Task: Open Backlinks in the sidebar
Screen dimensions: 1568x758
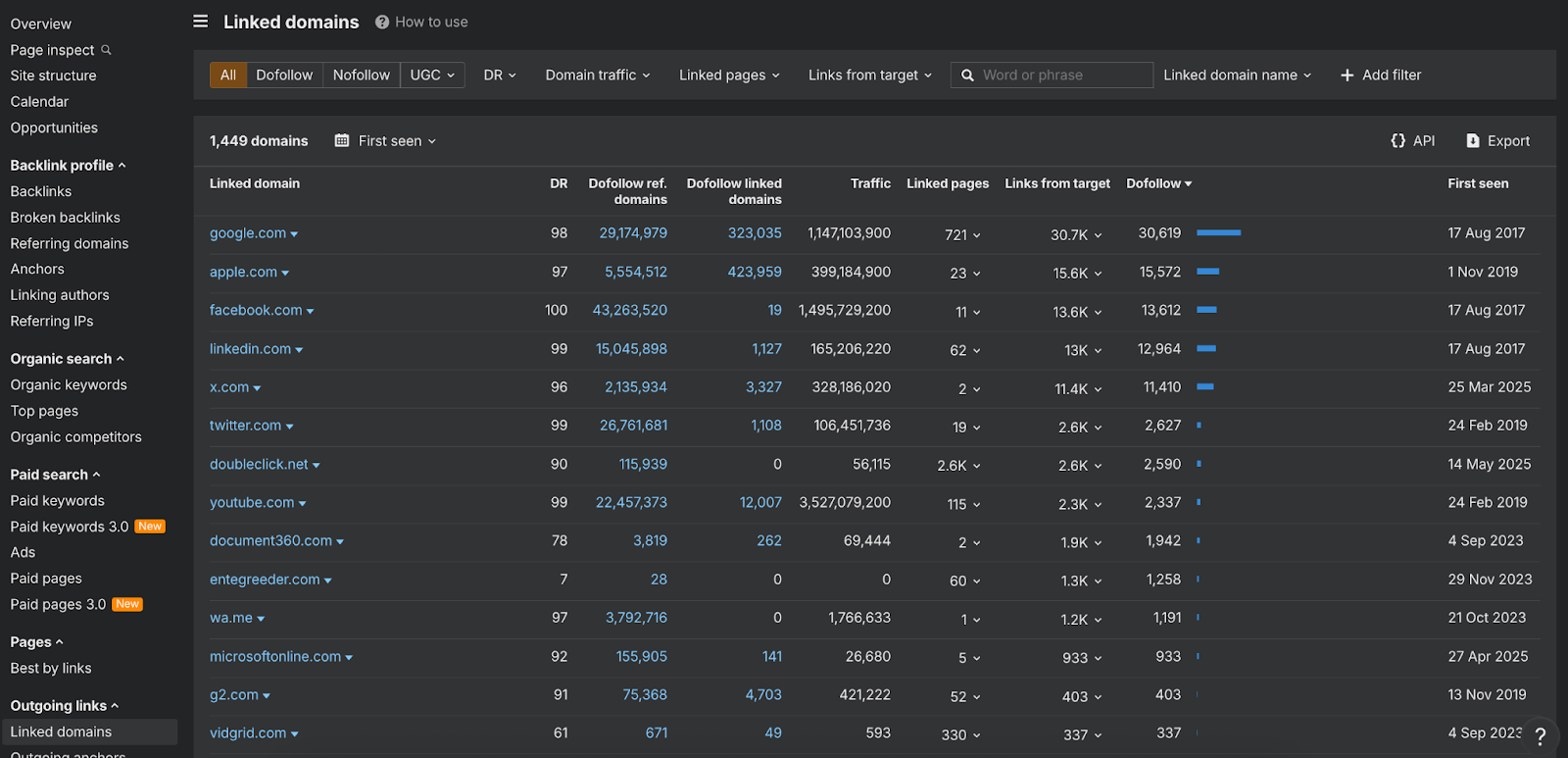Action: [x=41, y=191]
